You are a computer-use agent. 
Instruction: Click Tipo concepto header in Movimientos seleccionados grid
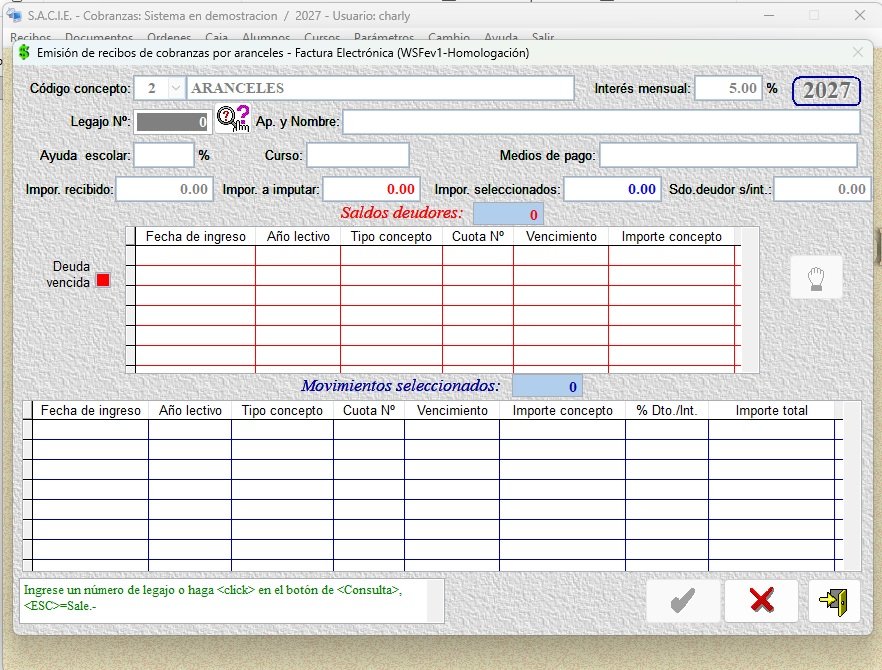click(x=282, y=411)
